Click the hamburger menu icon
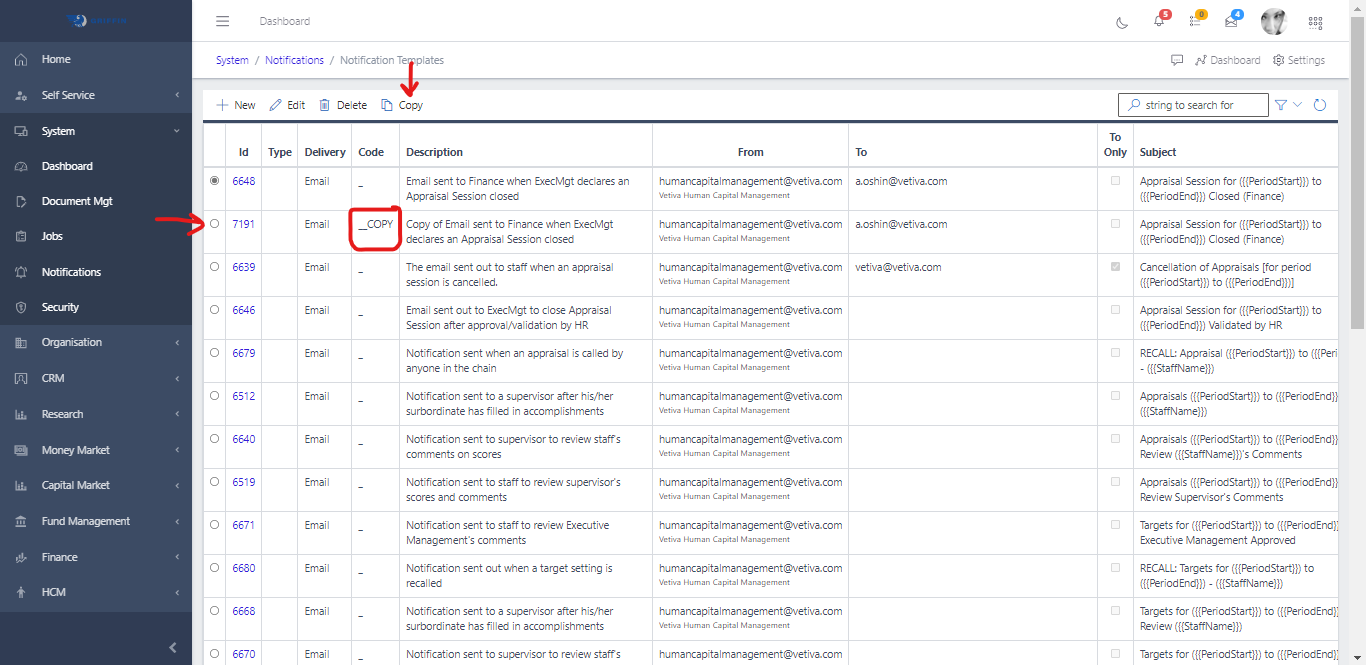This screenshot has width=1366, height=665. pos(222,20)
